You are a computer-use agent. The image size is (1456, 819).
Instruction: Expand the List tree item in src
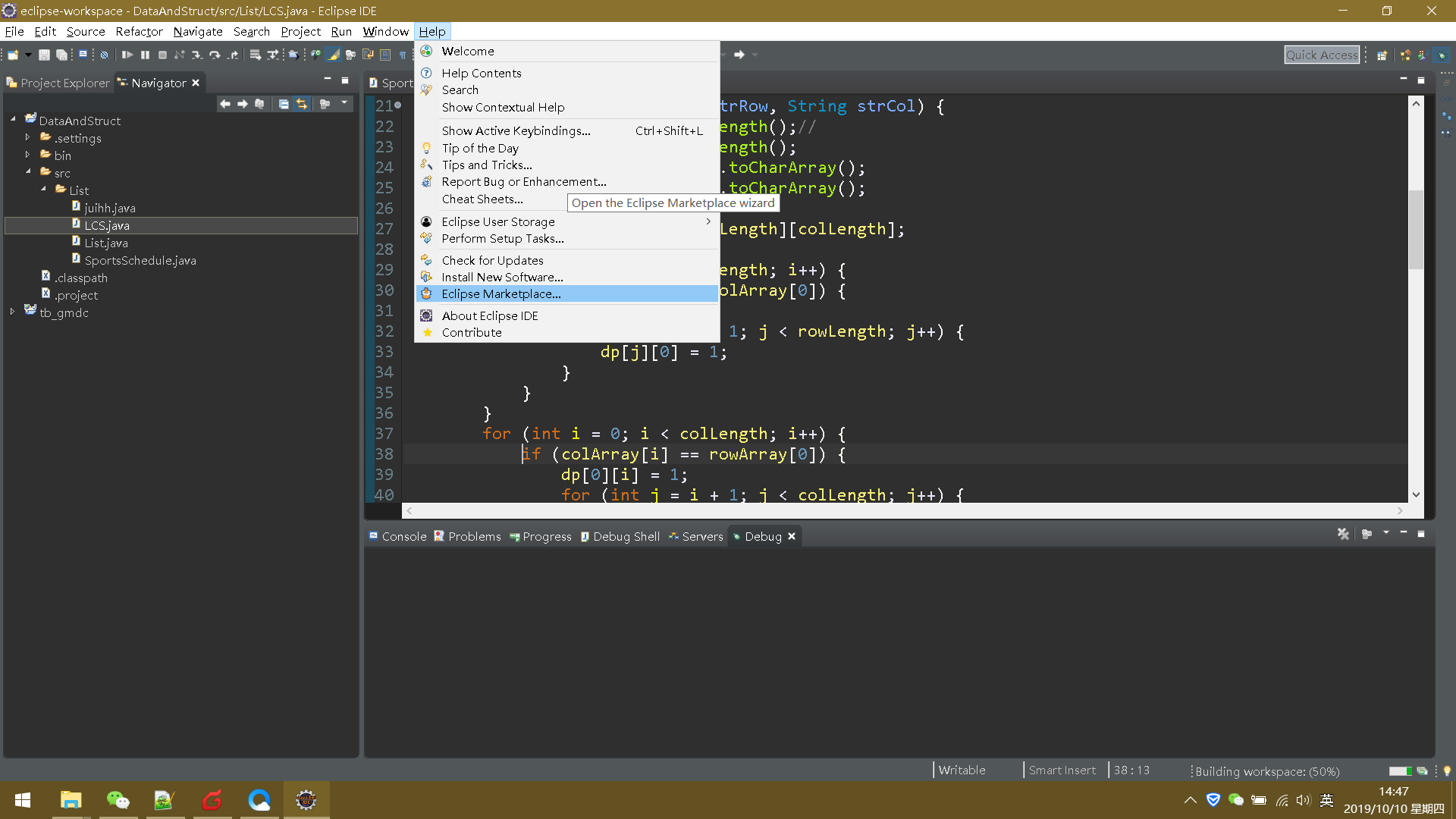coord(42,190)
